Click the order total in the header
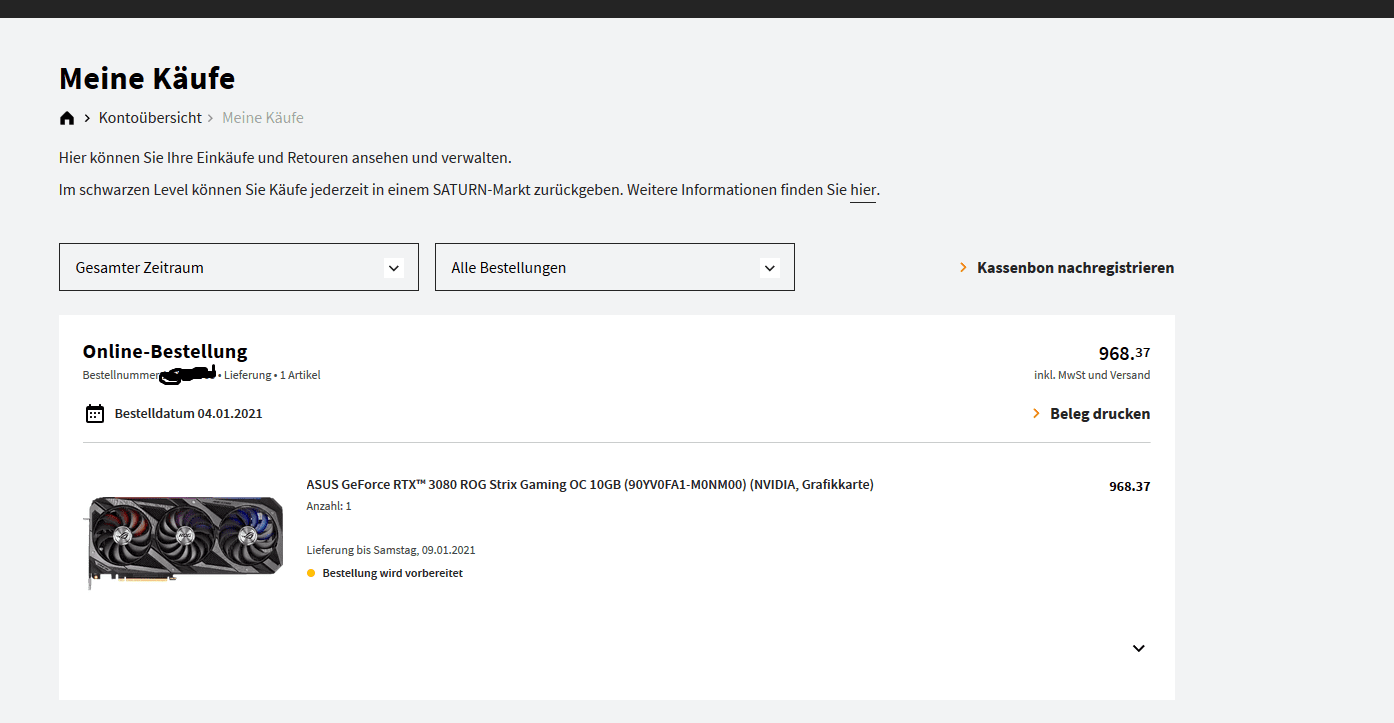The image size is (1394, 723). [x=1124, y=353]
